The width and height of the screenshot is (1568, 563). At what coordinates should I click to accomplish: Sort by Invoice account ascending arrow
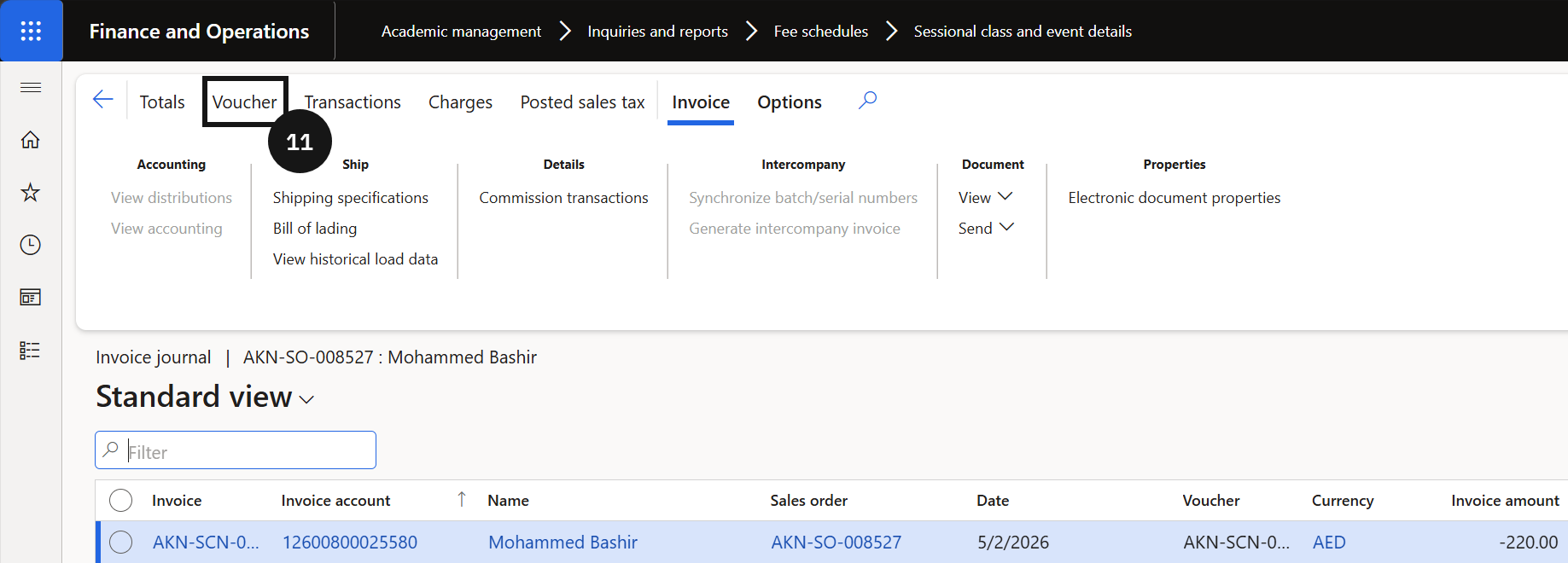click(x=462, y=499)
